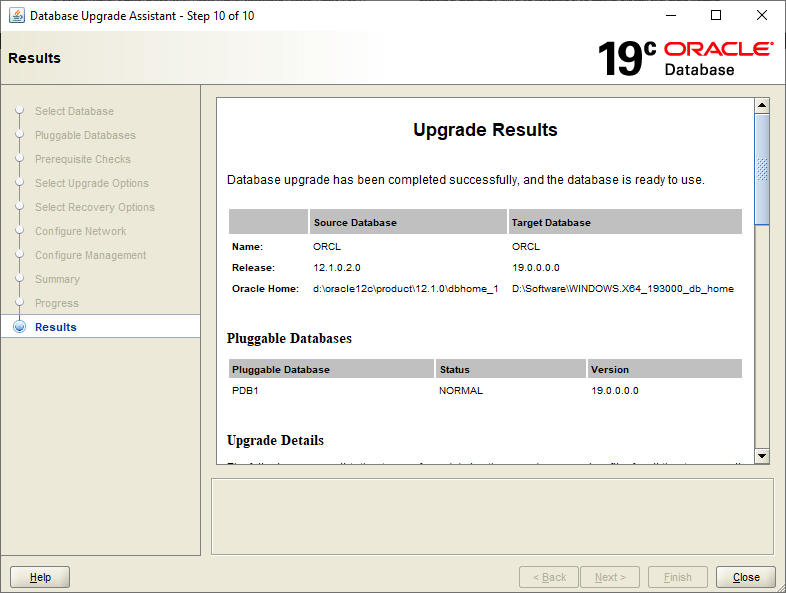Click target release value 19.0.0.0.0 in Release row

(x=536, y=268)
